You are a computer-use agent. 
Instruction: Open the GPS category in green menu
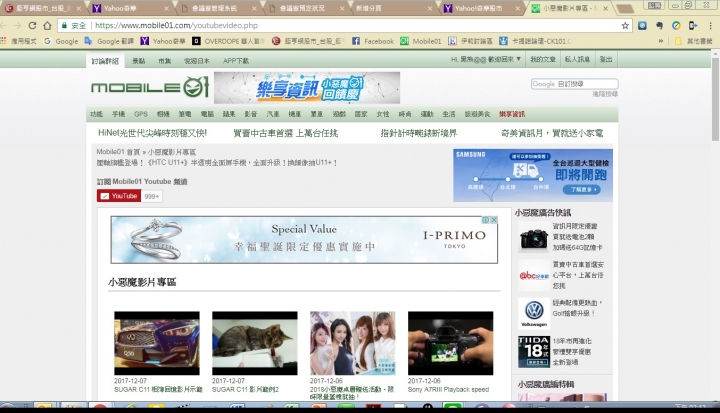click(x=141, y=114)
